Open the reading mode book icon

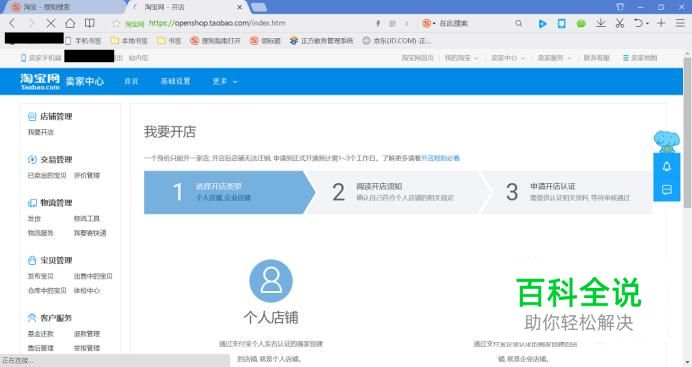(90, 23)
